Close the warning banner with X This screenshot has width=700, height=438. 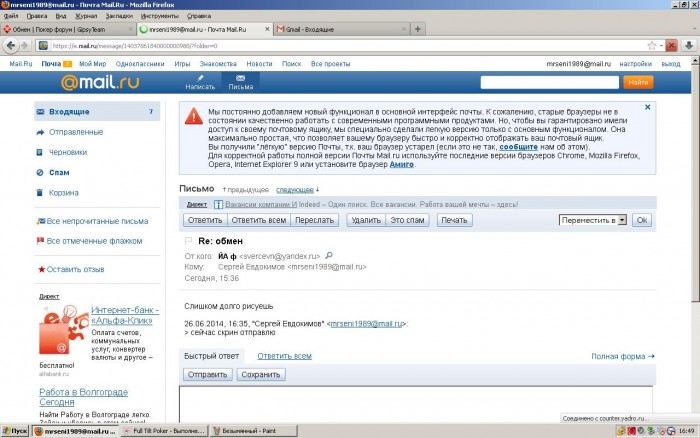click(x=647, y=107)
